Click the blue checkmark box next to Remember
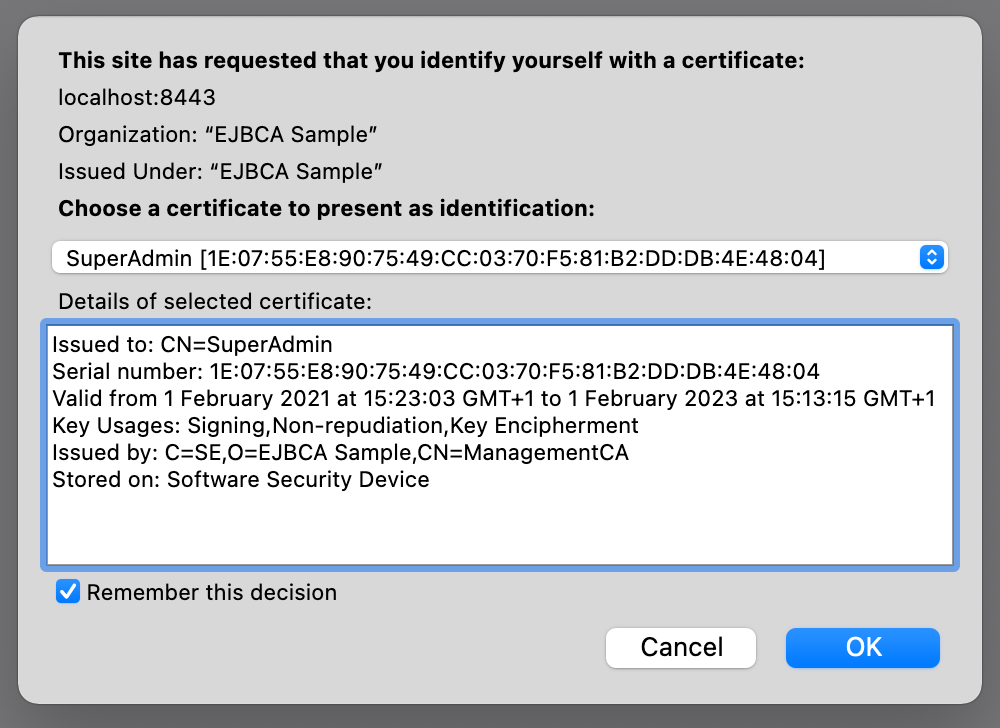 click(x=67, y=592)
